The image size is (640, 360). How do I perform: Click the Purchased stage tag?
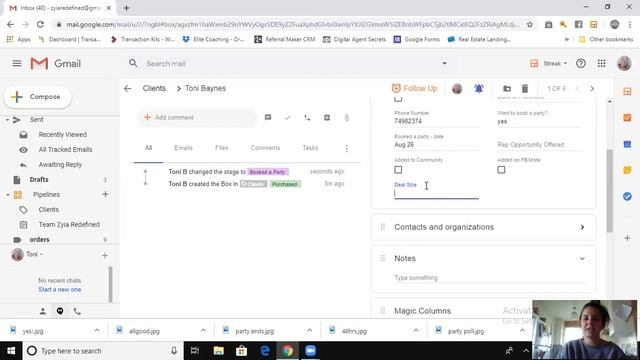pos(284,184)
